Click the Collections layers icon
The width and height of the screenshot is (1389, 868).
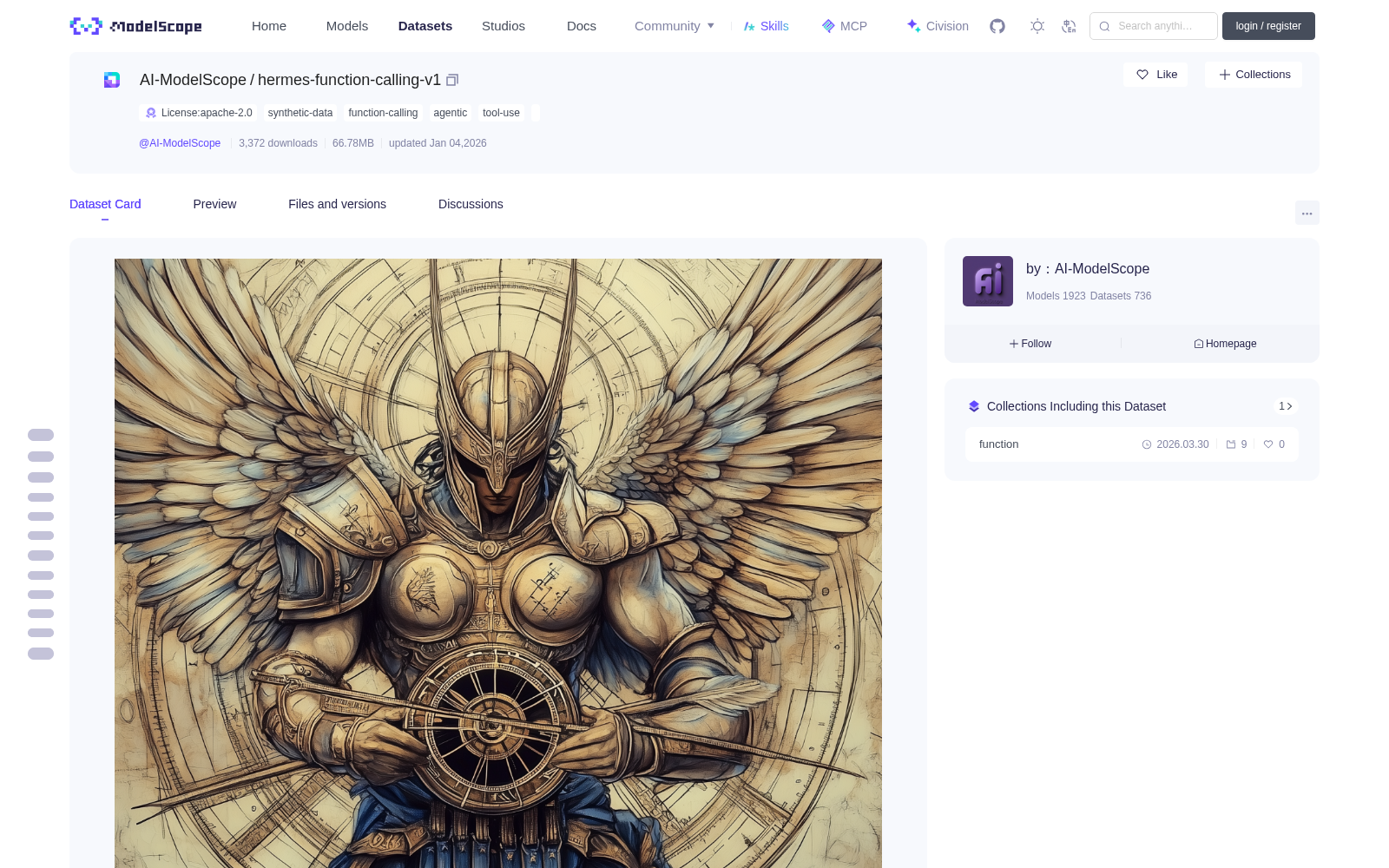[x=974, y=406]
